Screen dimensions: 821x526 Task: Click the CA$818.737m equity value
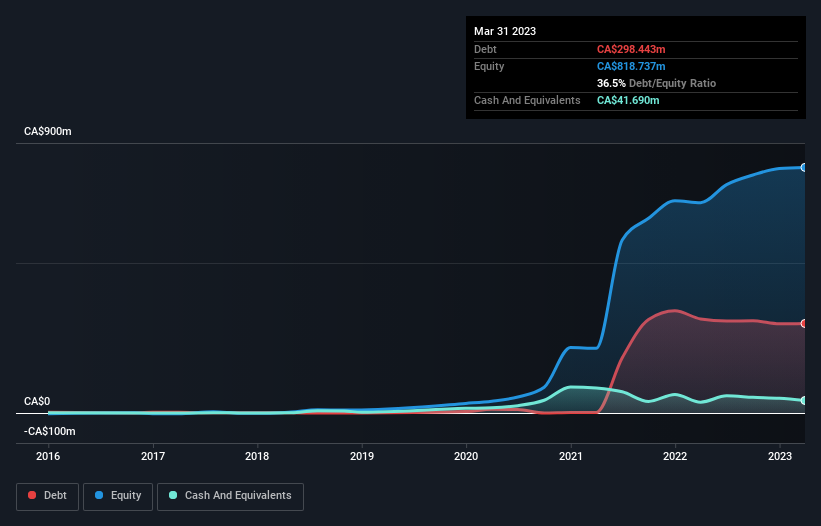[631, 66]
